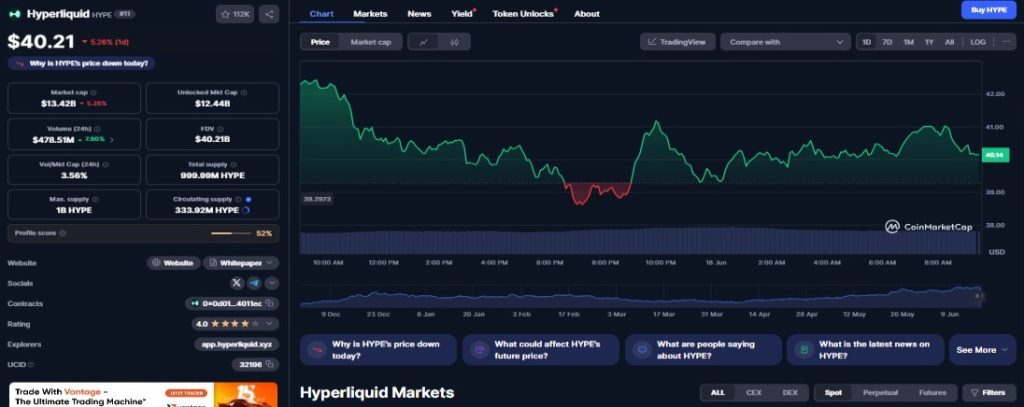Toggle chart to Market cap view
Screen dimensions: 1024x407
tap(371, 42)
